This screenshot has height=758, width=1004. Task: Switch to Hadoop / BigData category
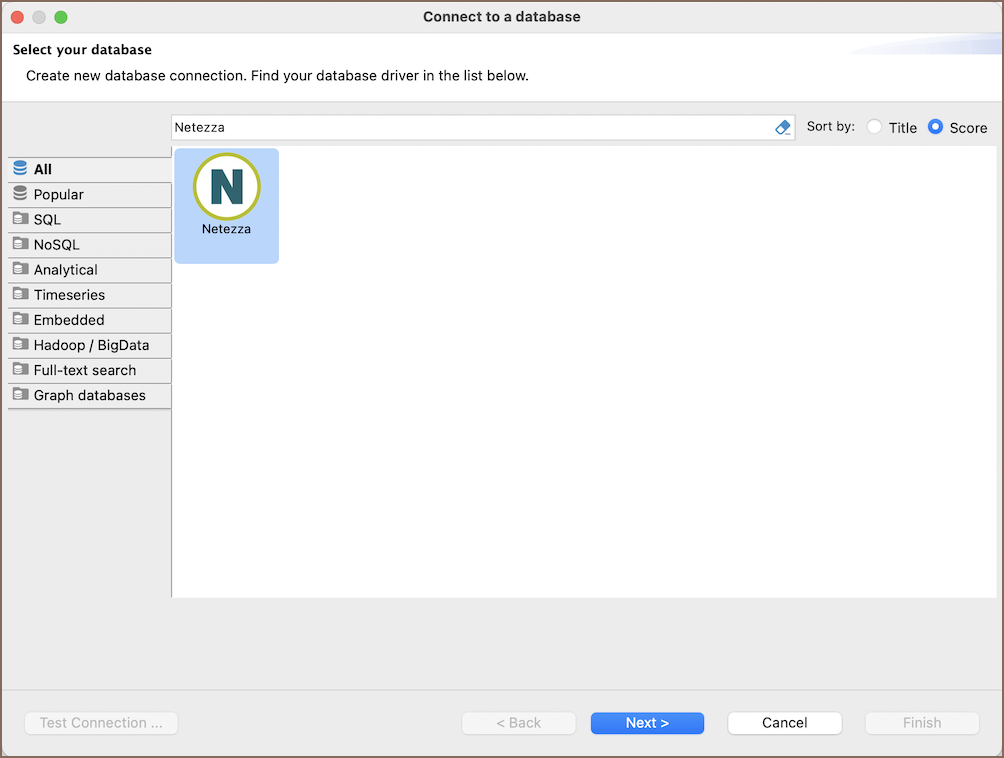tap(91, 345)
